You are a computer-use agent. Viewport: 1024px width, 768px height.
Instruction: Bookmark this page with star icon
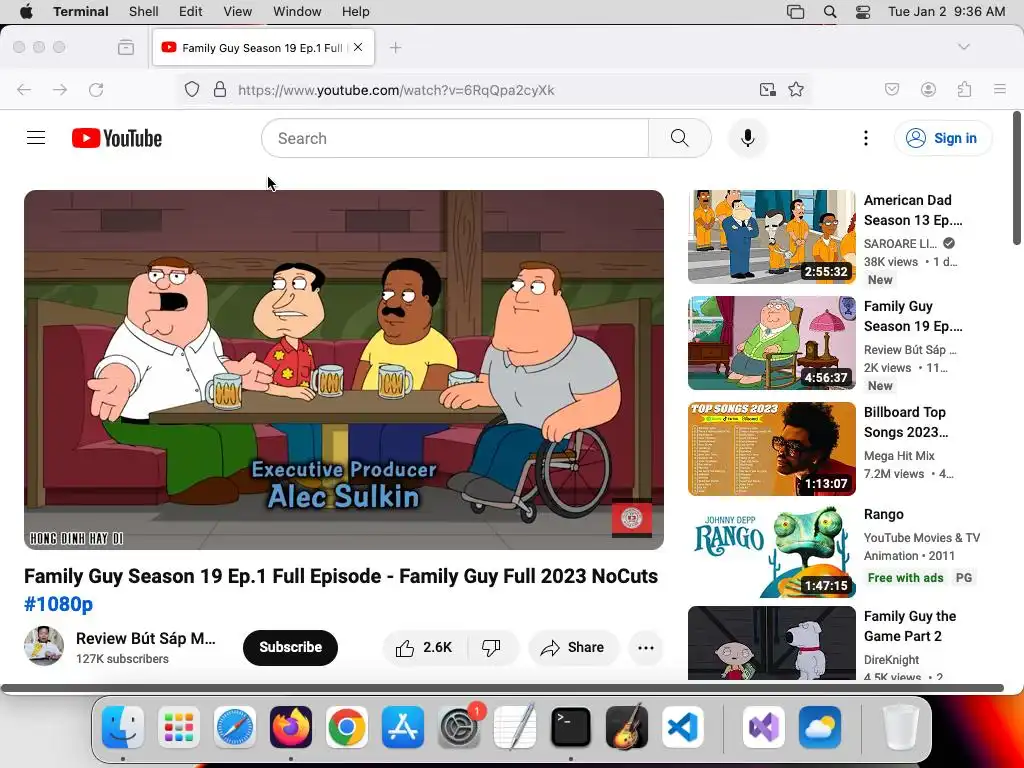(x=795, y=89)
